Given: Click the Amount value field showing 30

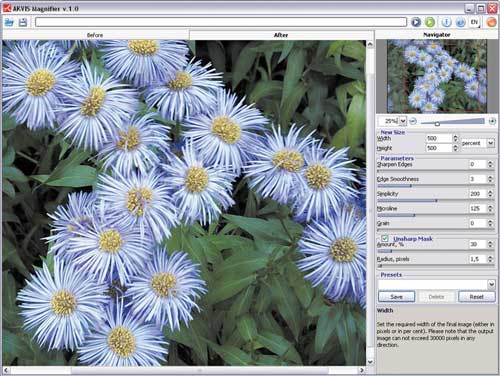Looking at the screenshot, I should tap(477, 244).
